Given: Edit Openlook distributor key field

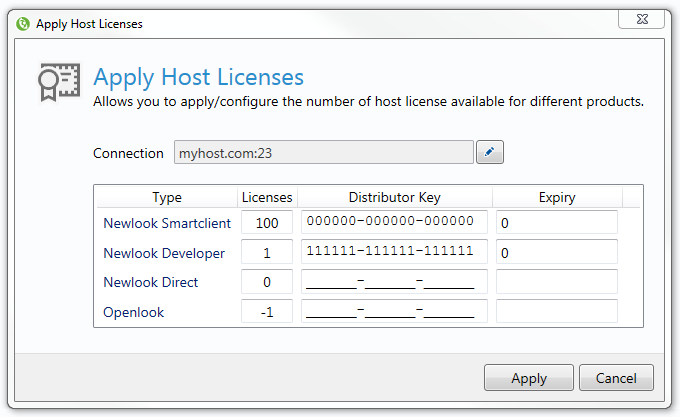Looking at the screenshot, I should [x=394, y=311].
